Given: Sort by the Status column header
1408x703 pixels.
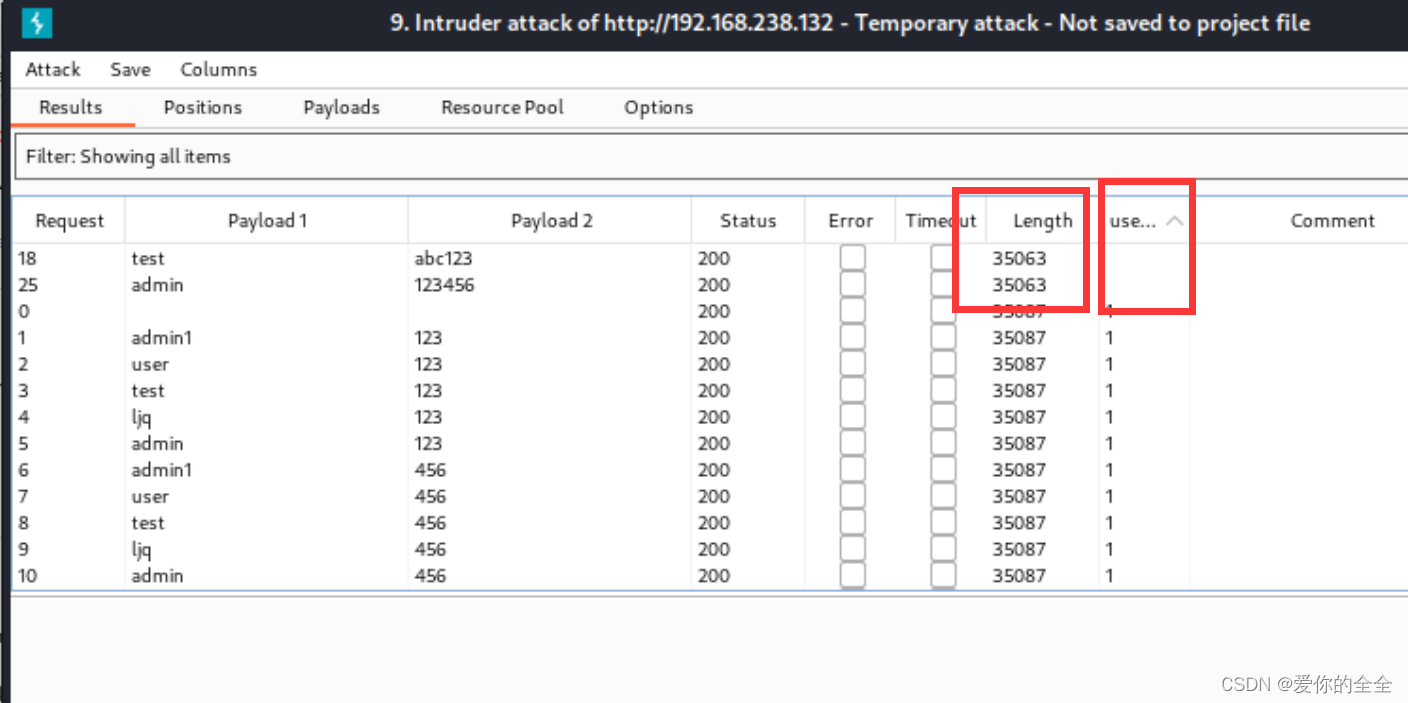Looking at the screenshot, I should pos(748,221).
